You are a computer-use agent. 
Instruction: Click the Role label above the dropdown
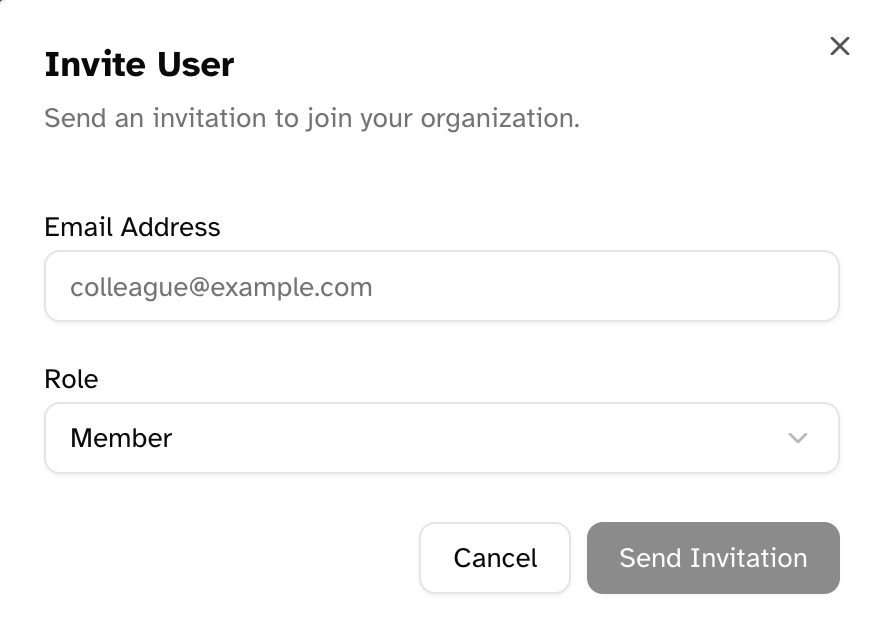point(70,379)
